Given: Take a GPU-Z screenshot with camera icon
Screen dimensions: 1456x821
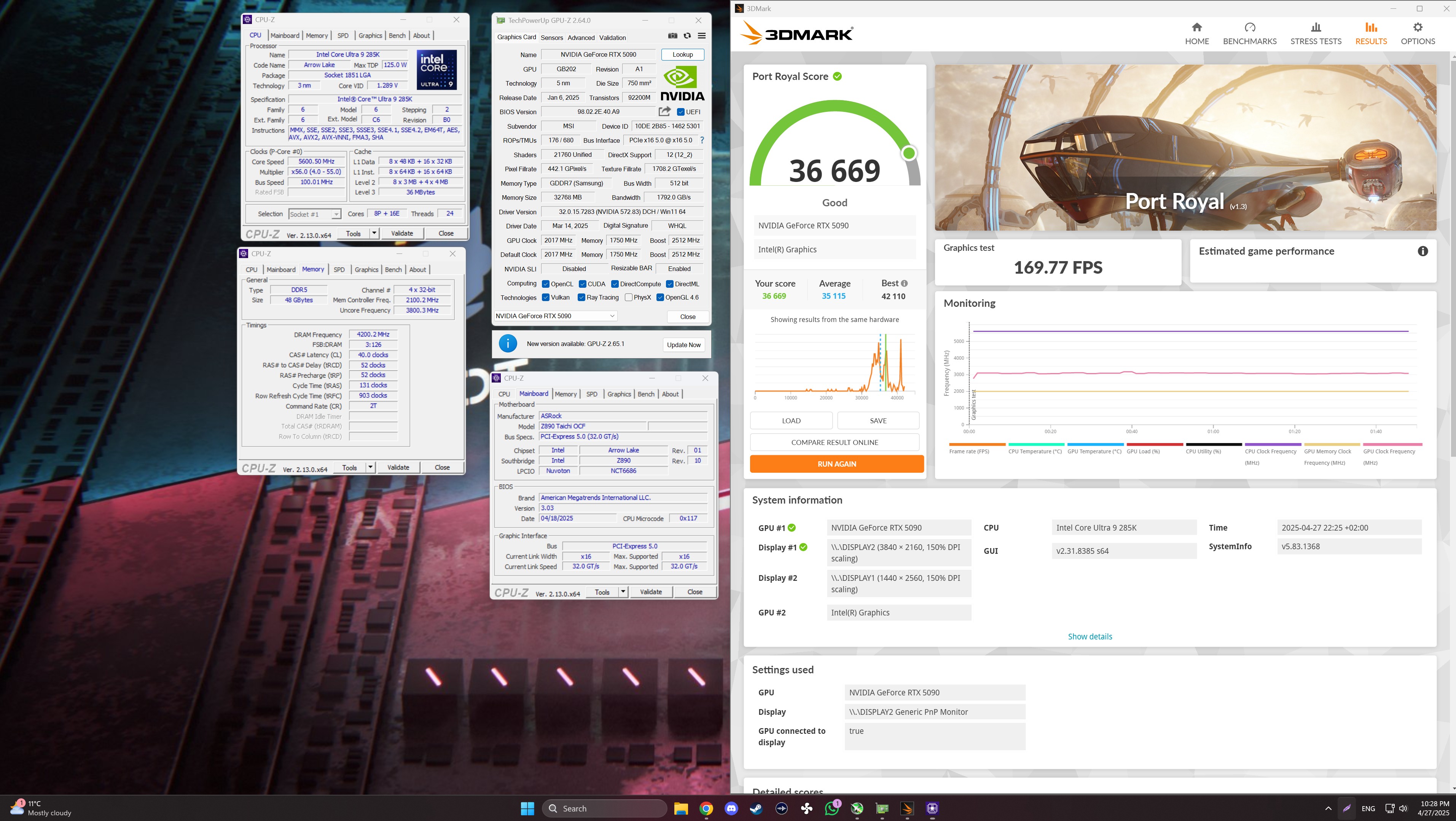Looking at the screenshot, I should (x=672, y=36).
